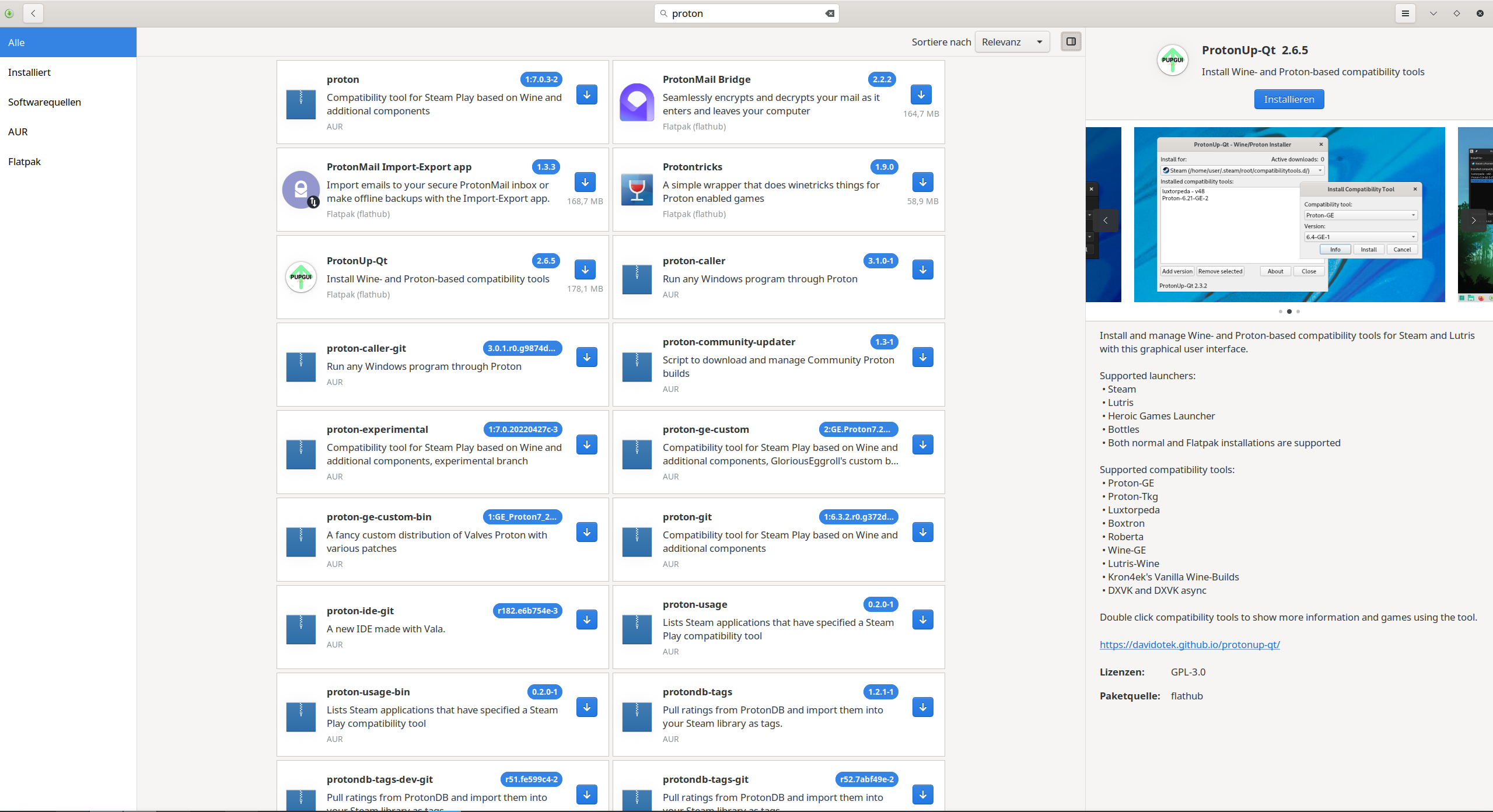1493x812 pixels.
Task: Open the AUR sidebar category
Action: point(18,132)
